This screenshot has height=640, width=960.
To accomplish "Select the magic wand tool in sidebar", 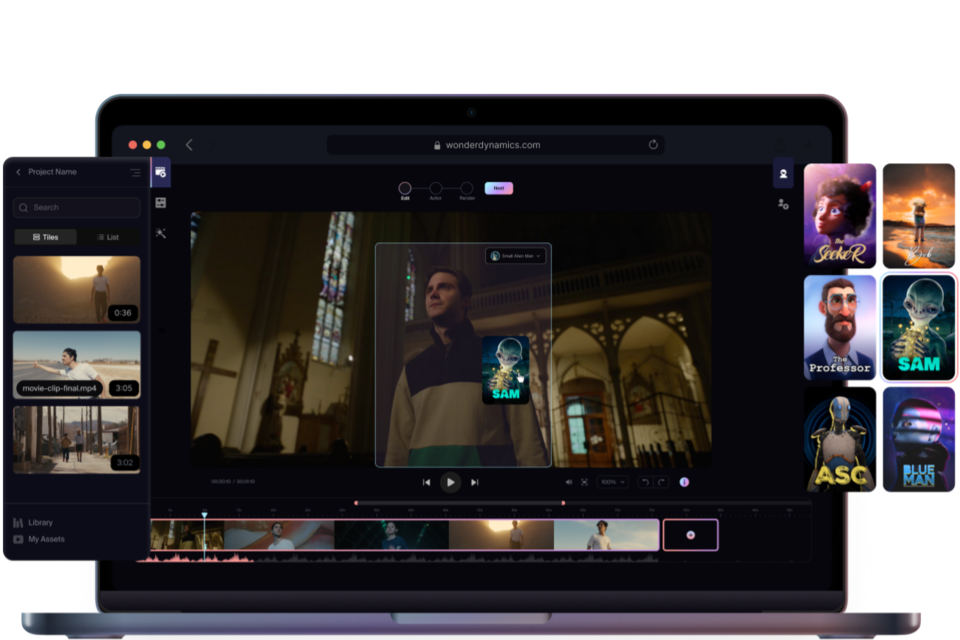I will (x=160, y=233).
